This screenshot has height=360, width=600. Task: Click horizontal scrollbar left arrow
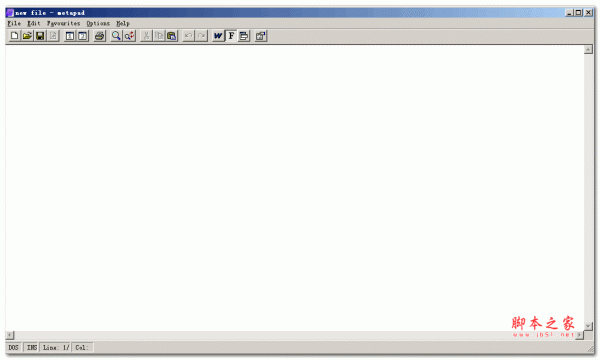tap(10, 335)
